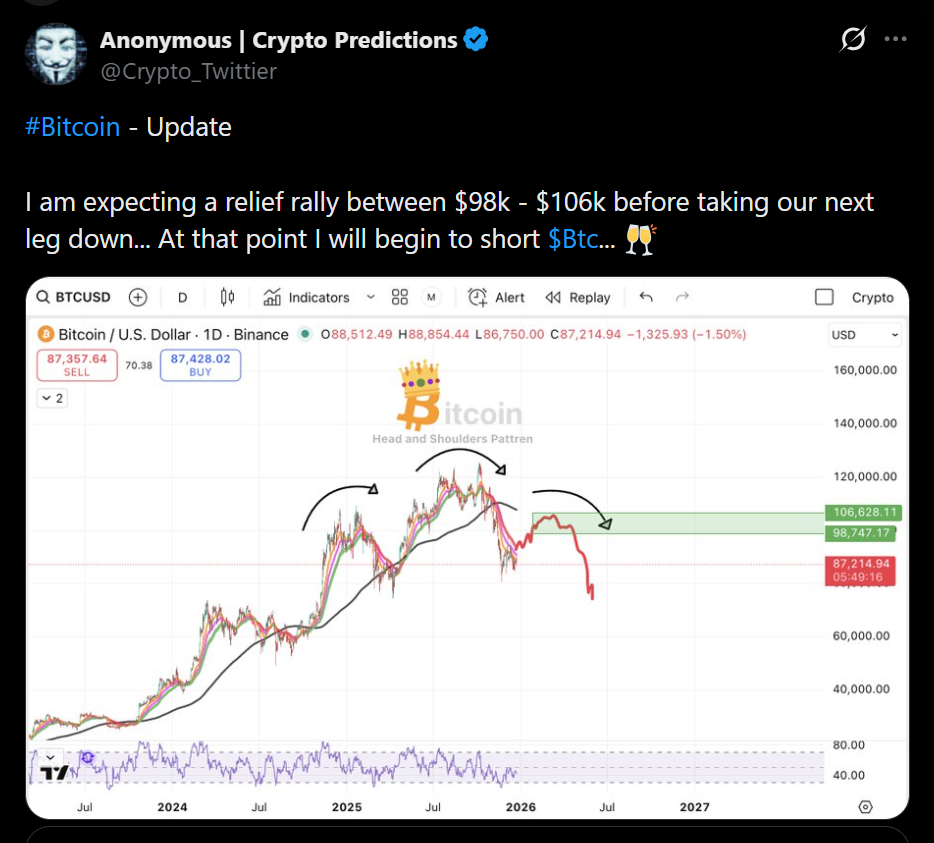The height and width of the screenshot is (843, 934).
Task: Open the candlestick chart type selector
Action: point(227,297)
